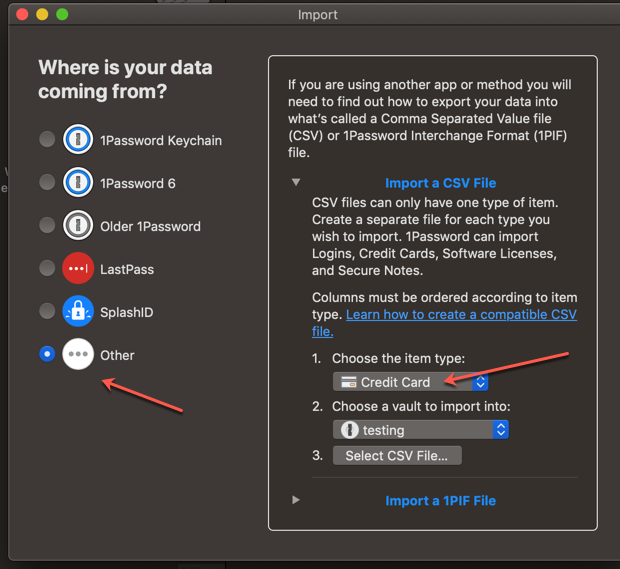This screenshot has width=620, height=569.
Task: Click the Older 1Password gray icon
Action: [x=78, y=225]
